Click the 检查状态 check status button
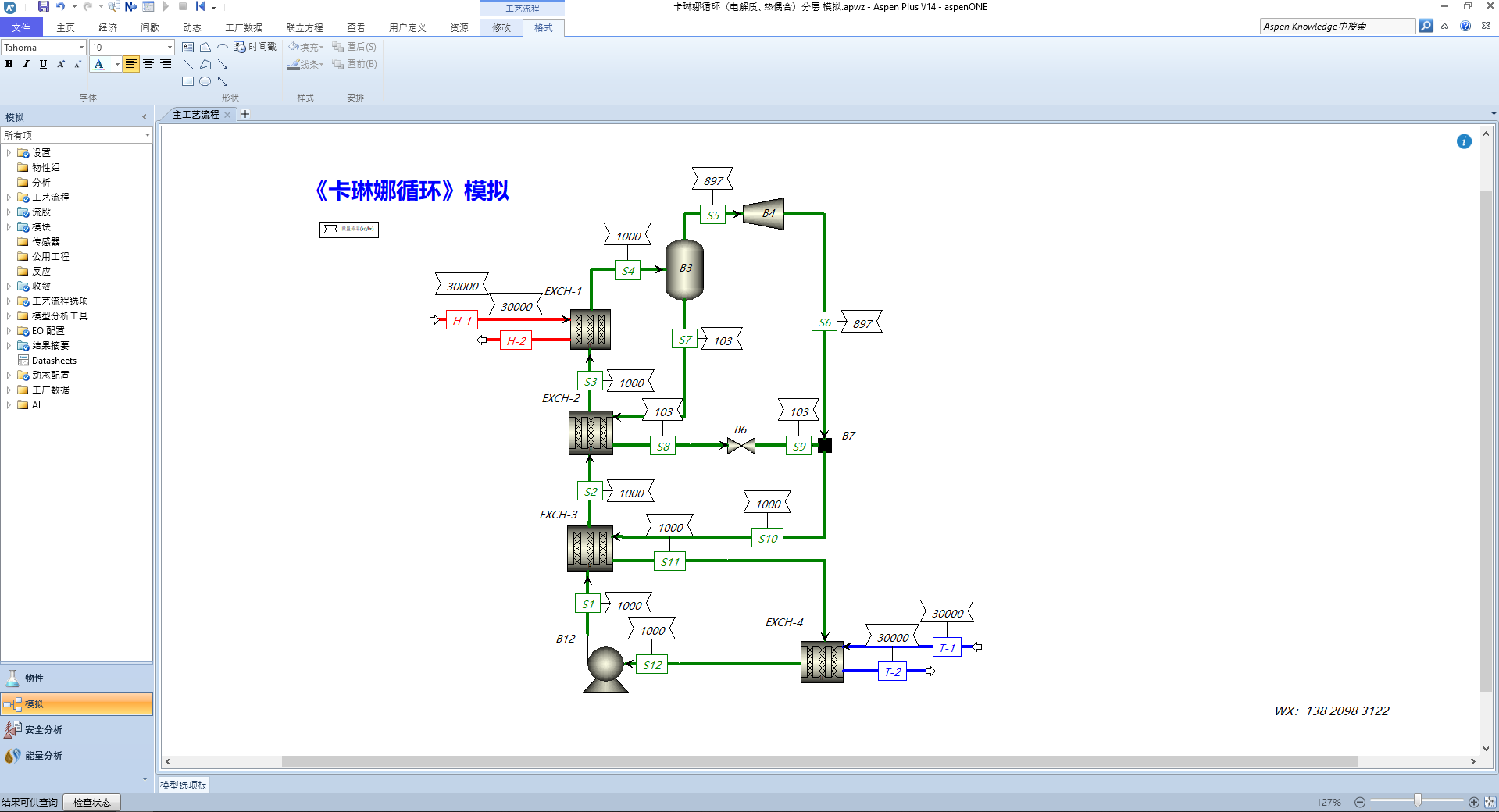 (92, 803)
